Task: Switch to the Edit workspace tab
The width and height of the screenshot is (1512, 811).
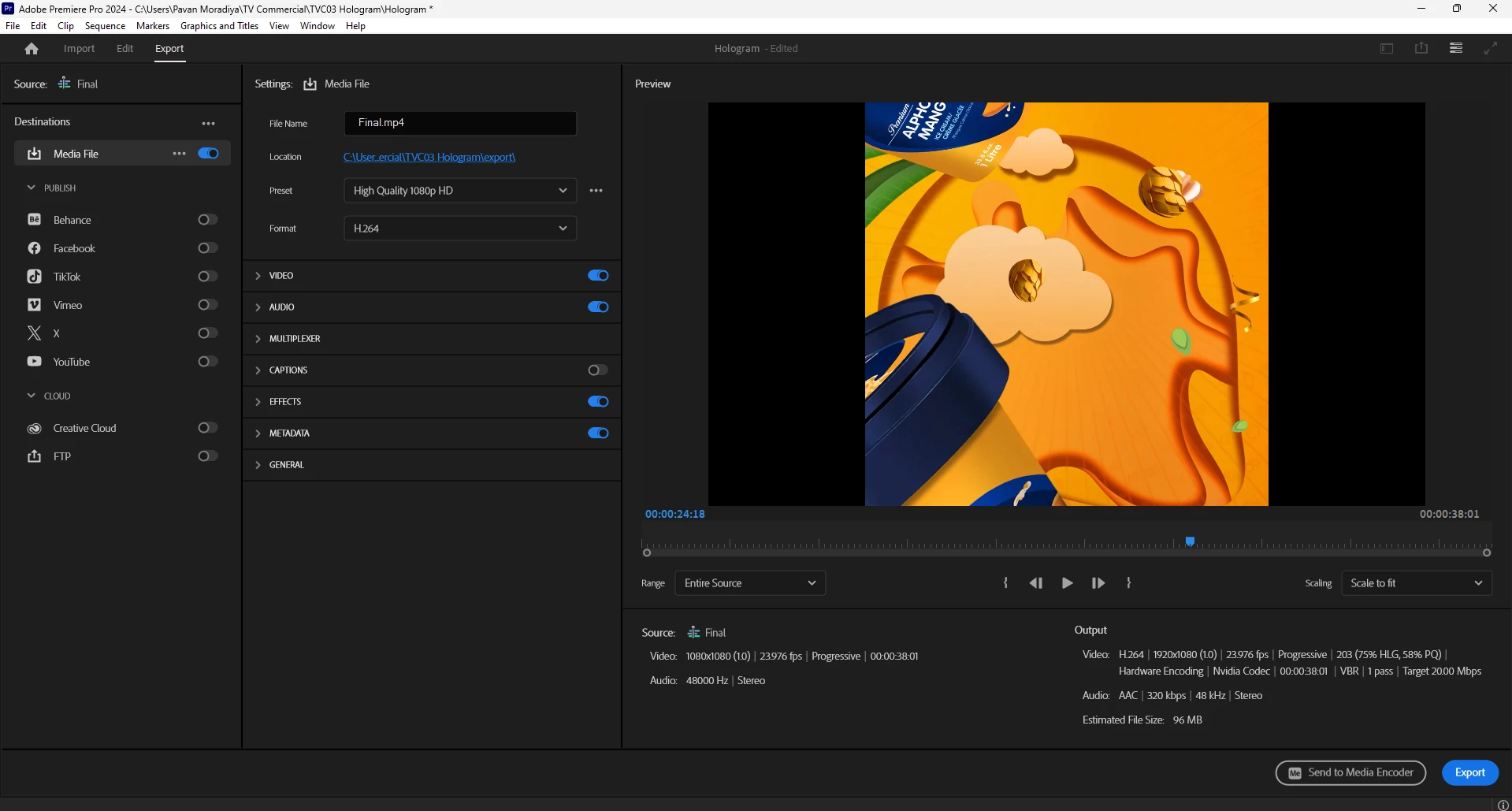Action: (x=124, y=48)
